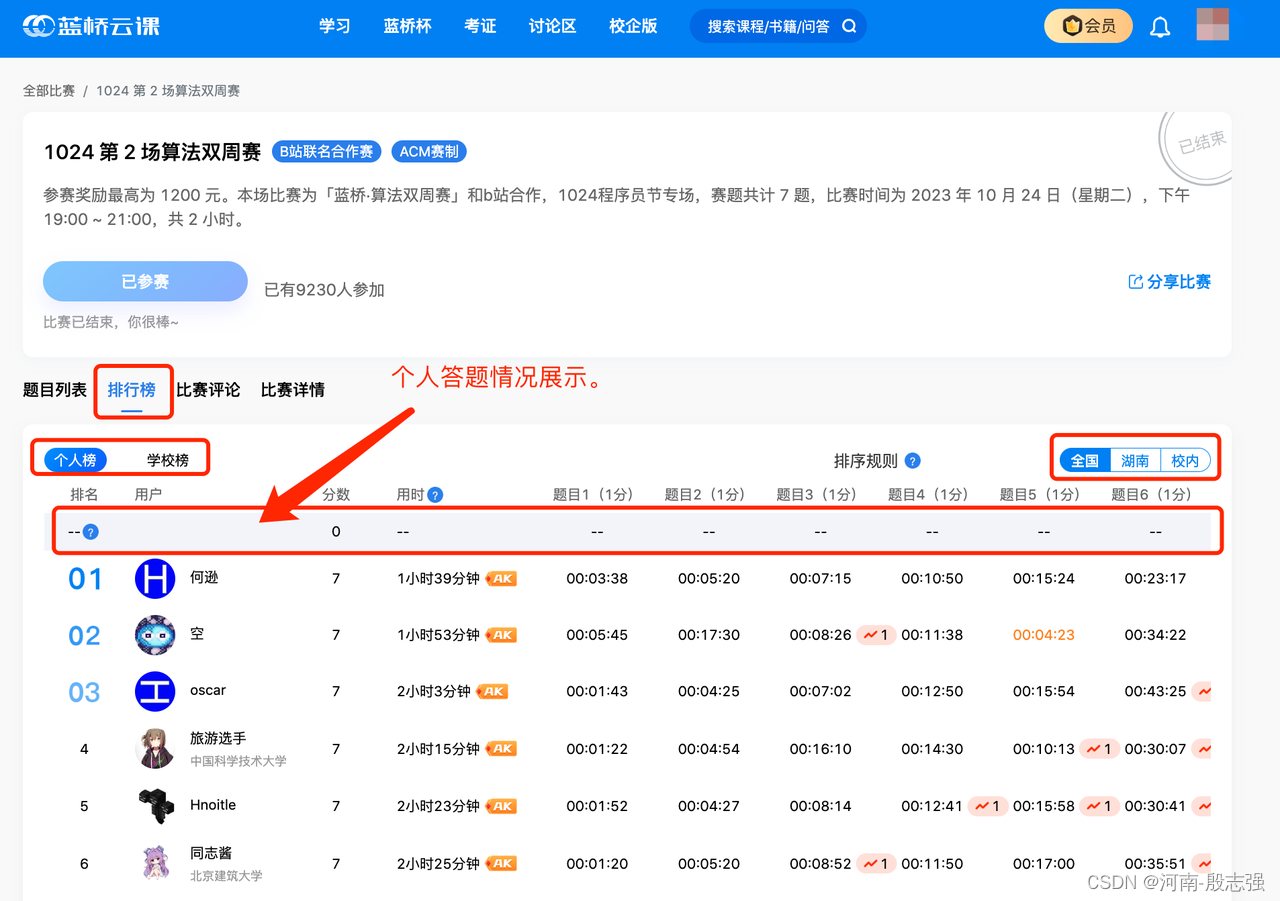
Task: Click Hnoitle's penalty badge on 题目4
Action: (x=987, y=806)
